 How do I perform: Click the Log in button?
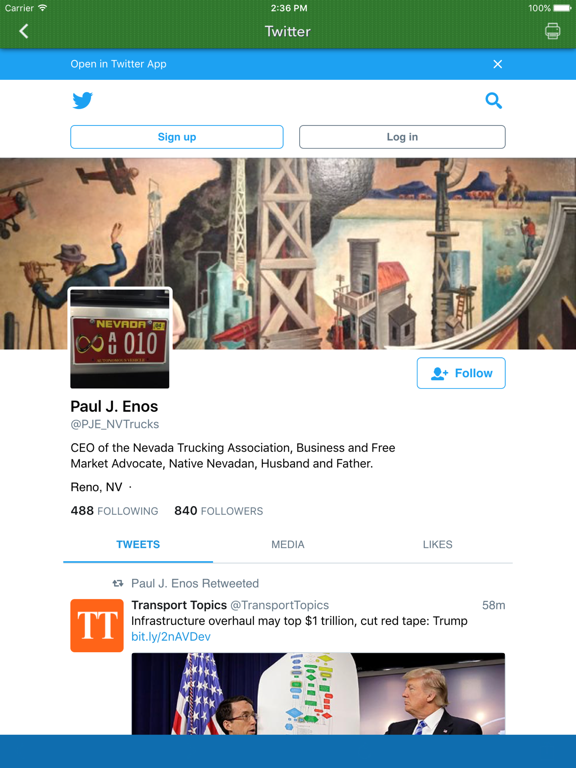[402, 137]
